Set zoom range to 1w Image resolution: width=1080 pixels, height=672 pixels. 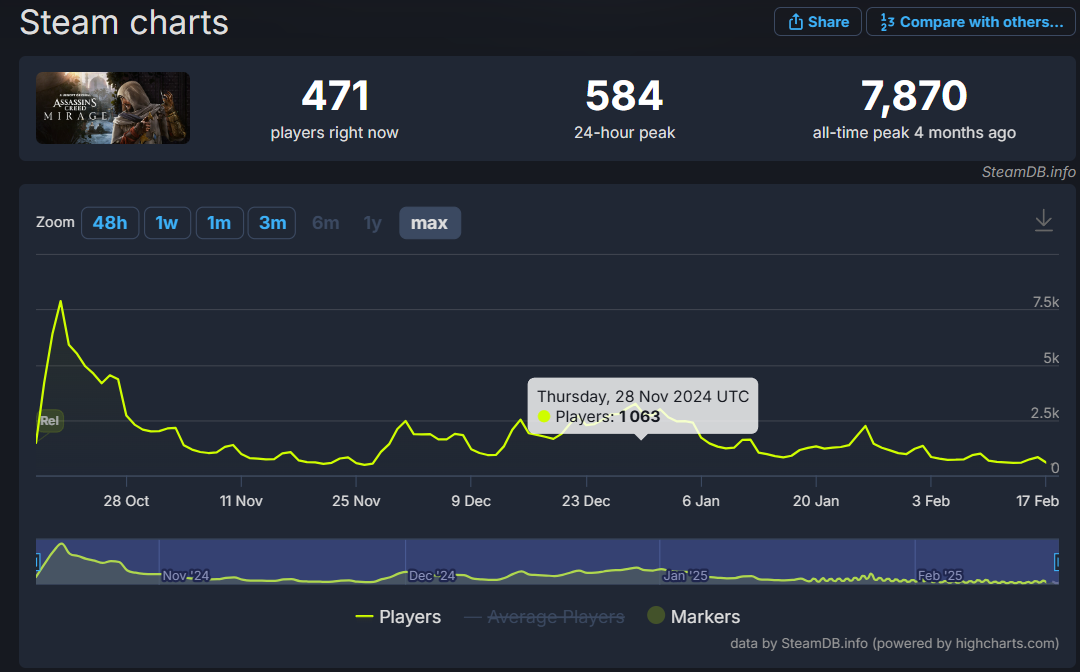click(167, 223)
